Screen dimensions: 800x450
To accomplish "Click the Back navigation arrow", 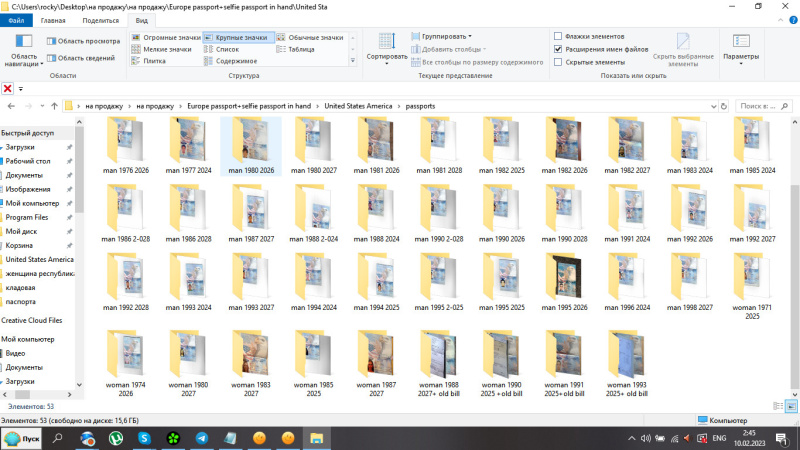I will [x=10, y=105].
